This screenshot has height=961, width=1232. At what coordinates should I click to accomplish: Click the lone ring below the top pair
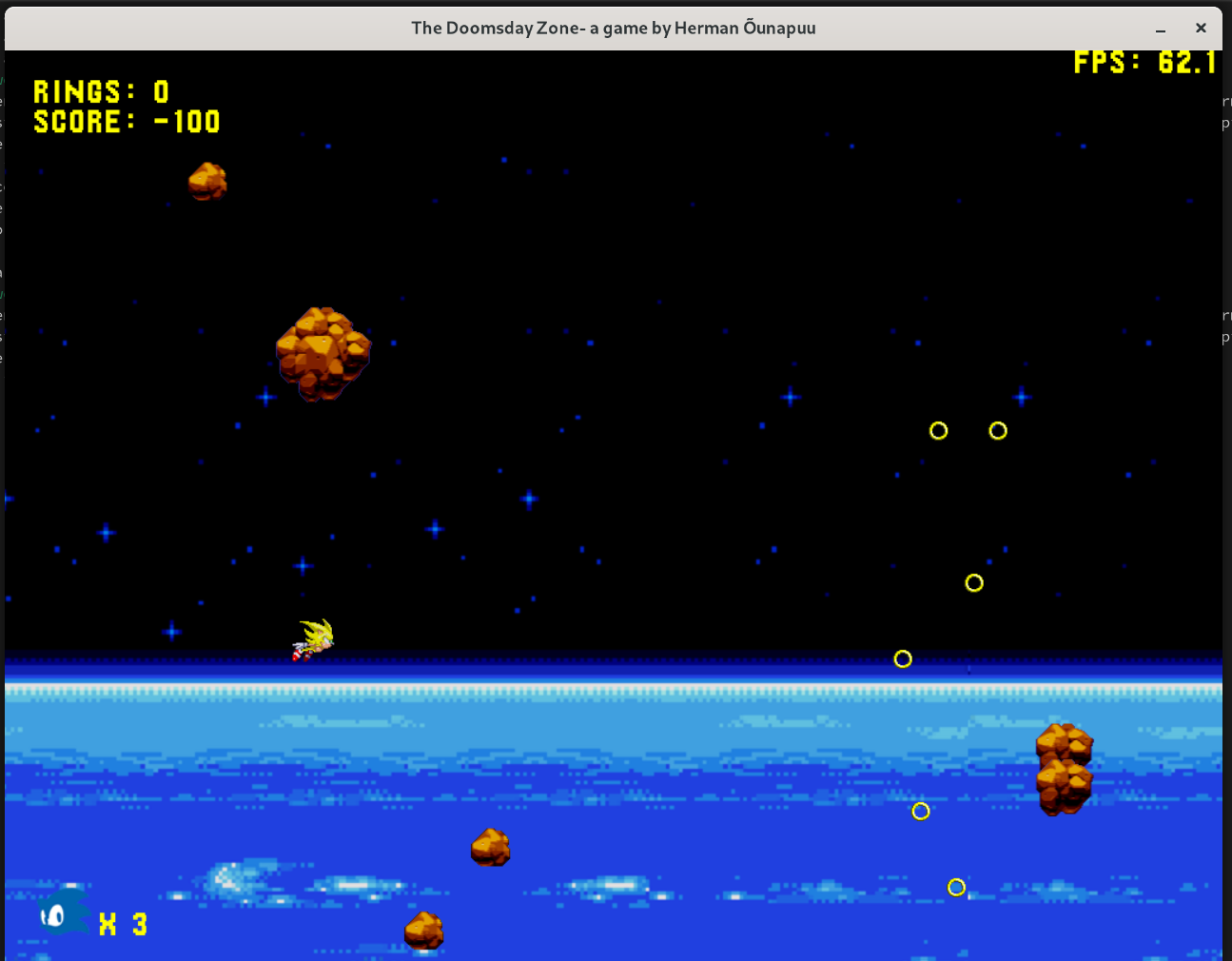click(x=974, y=583)
